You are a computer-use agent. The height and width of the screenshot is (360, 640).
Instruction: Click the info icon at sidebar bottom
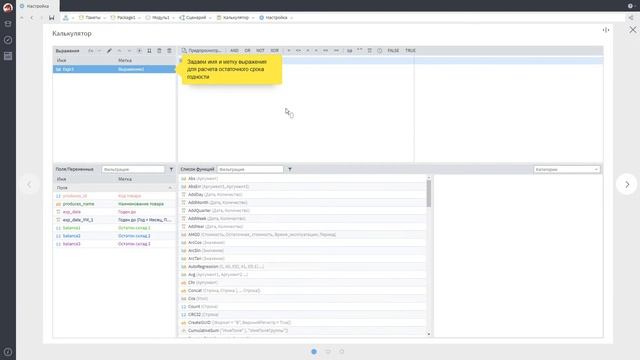click(x=8, y=352)
